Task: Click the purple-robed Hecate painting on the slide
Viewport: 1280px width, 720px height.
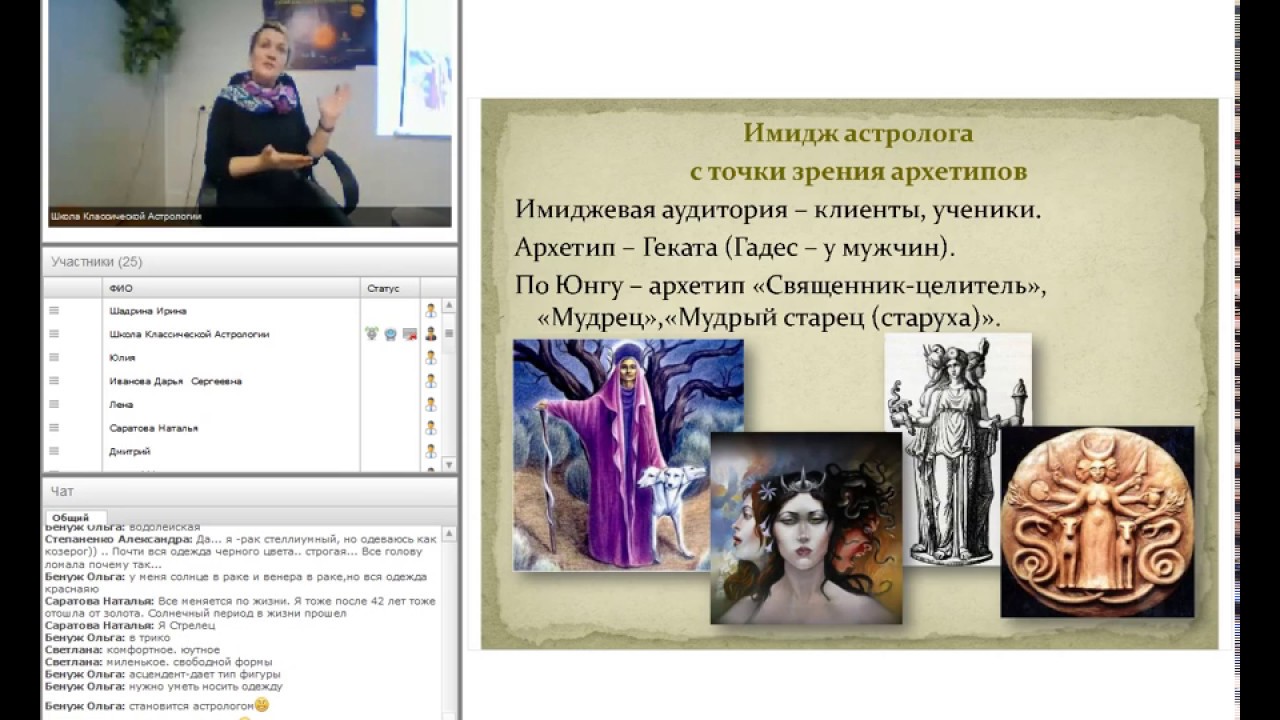Action: click(628, 455)
